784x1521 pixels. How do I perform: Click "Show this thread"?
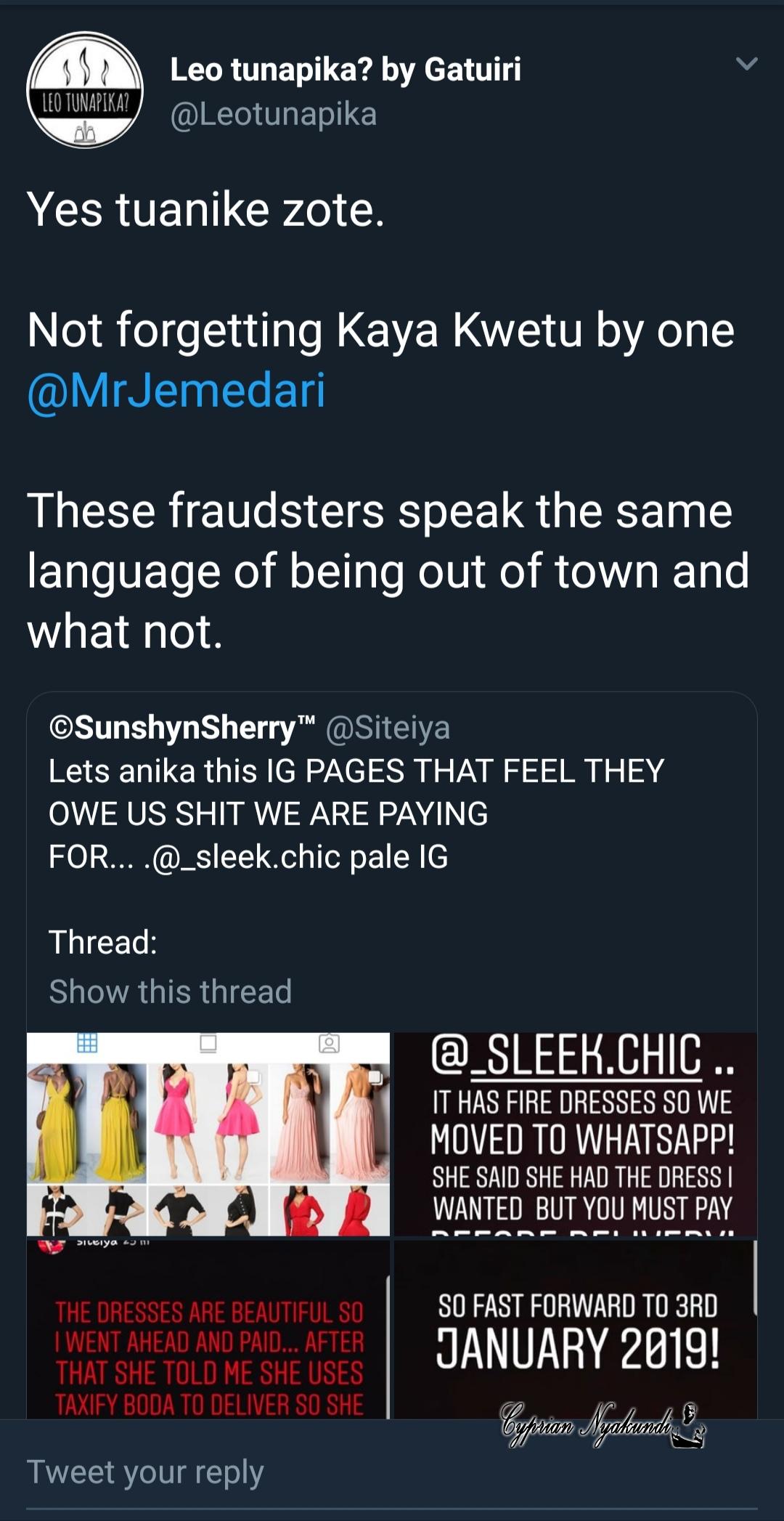(171, 991)
